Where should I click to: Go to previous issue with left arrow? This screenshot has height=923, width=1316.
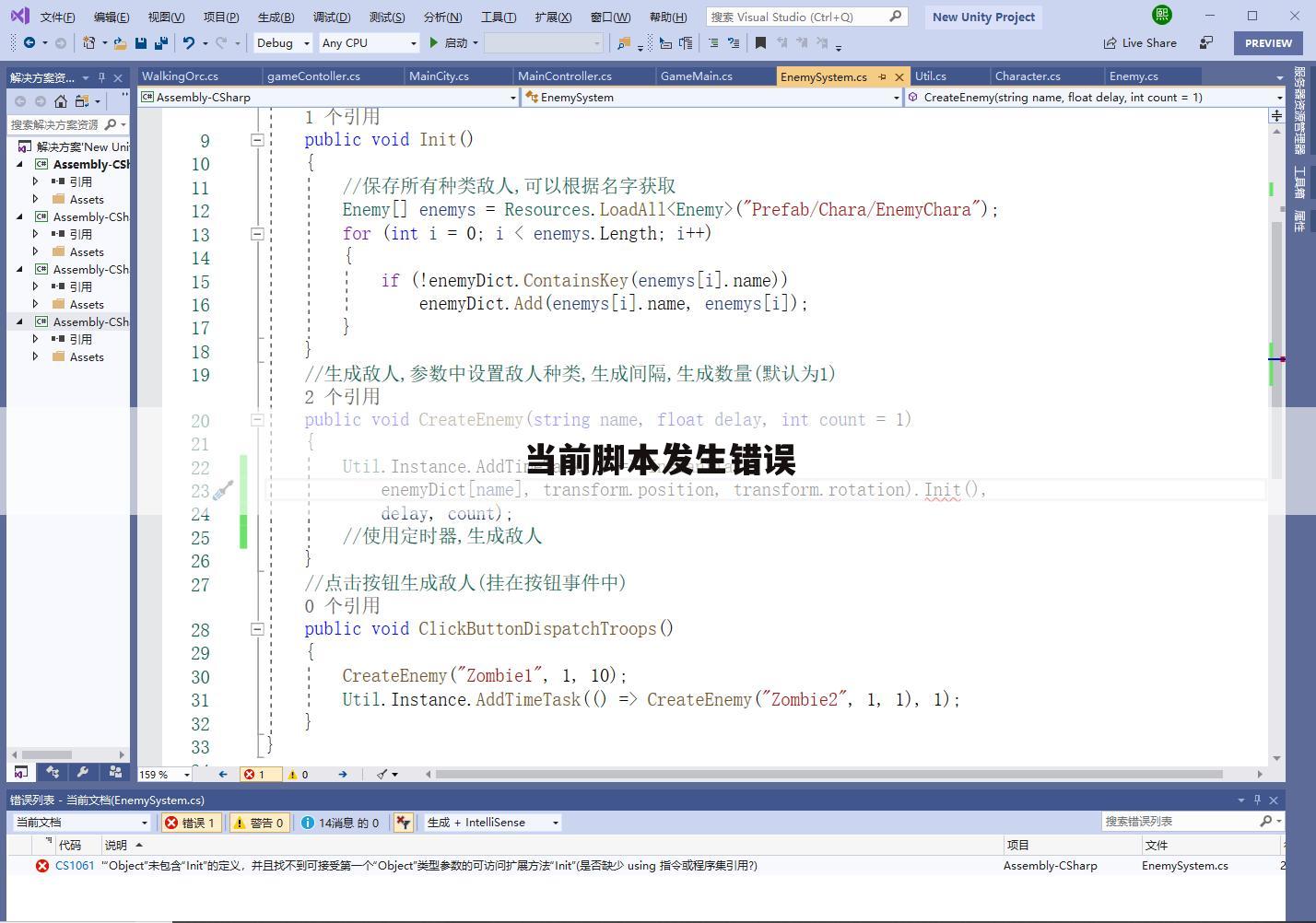223,775
